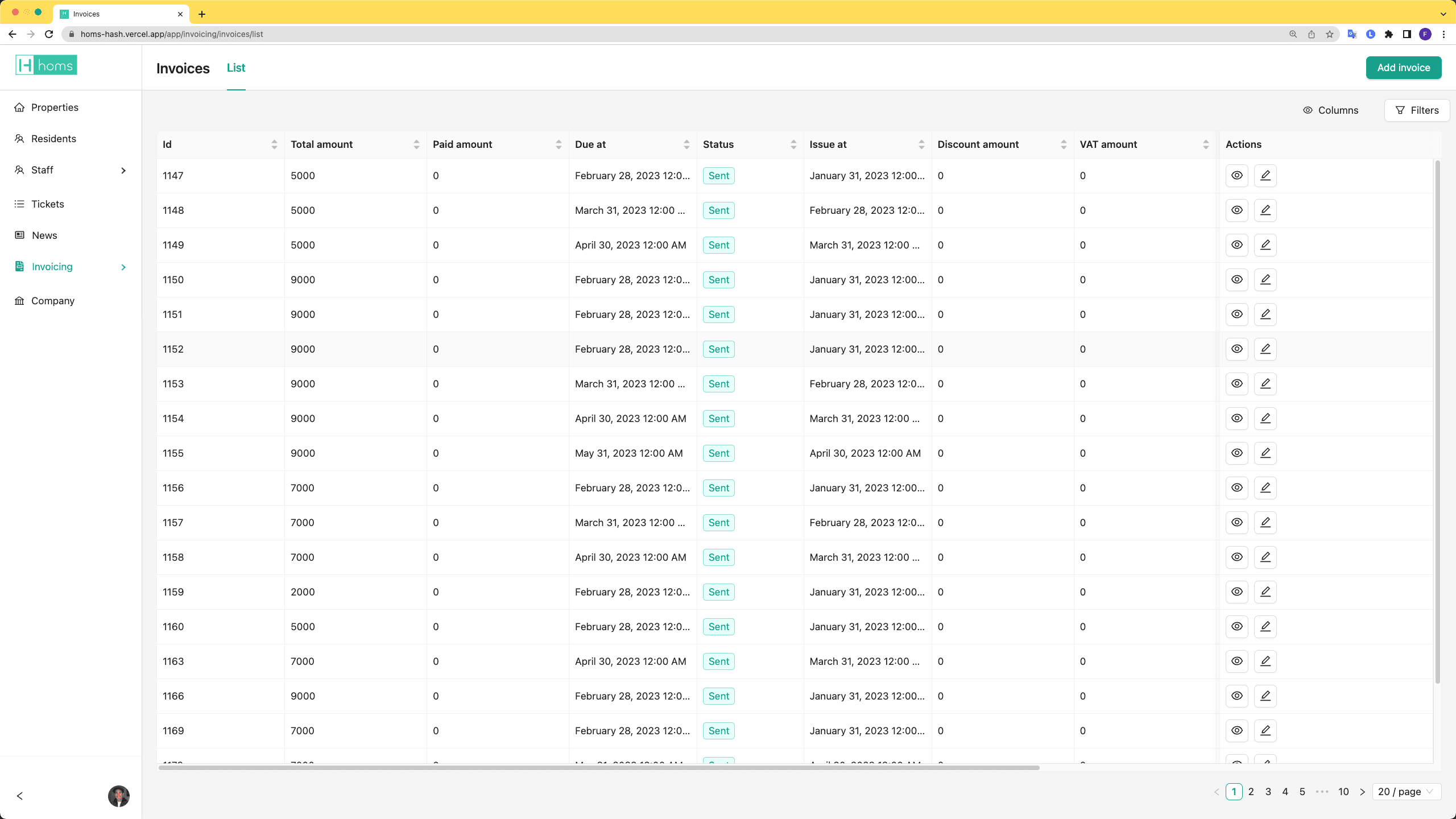Click the Company bank icon in sidebar
Viewport: 1456px width, 819px height.
click(19, 301)
